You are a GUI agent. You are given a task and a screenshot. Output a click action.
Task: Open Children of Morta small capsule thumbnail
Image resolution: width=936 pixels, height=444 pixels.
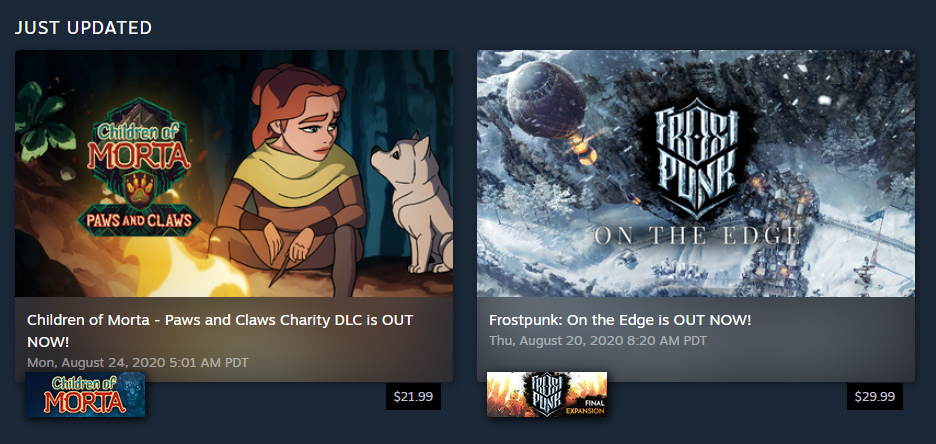click(85, 394)
